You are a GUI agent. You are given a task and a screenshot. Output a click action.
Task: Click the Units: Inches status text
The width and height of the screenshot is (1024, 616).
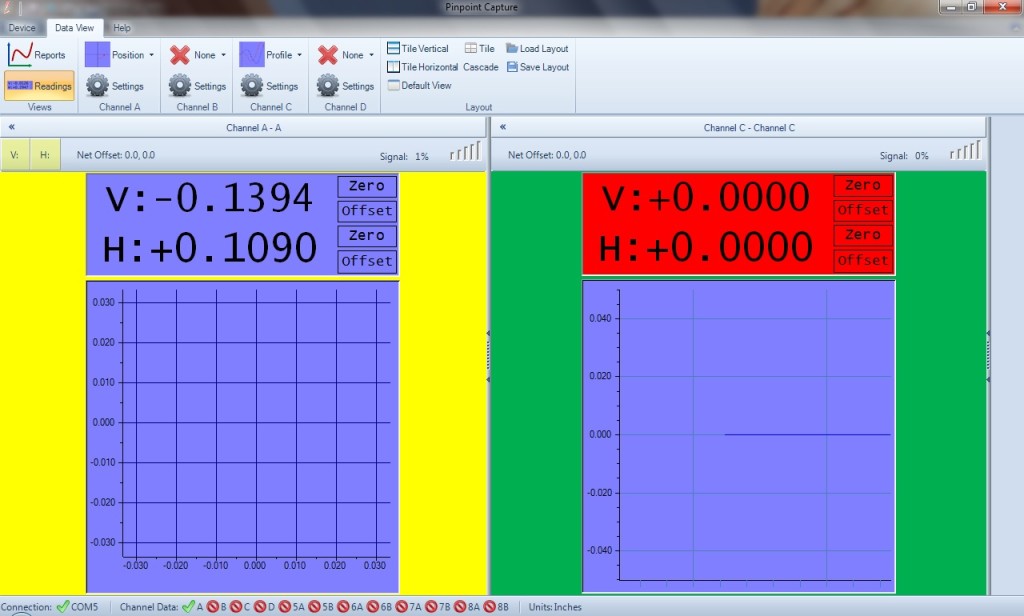(554, 607)
